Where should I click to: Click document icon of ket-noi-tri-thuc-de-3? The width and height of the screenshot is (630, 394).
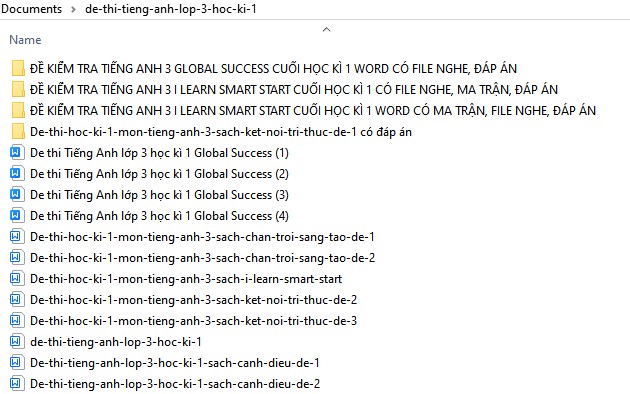16,321
